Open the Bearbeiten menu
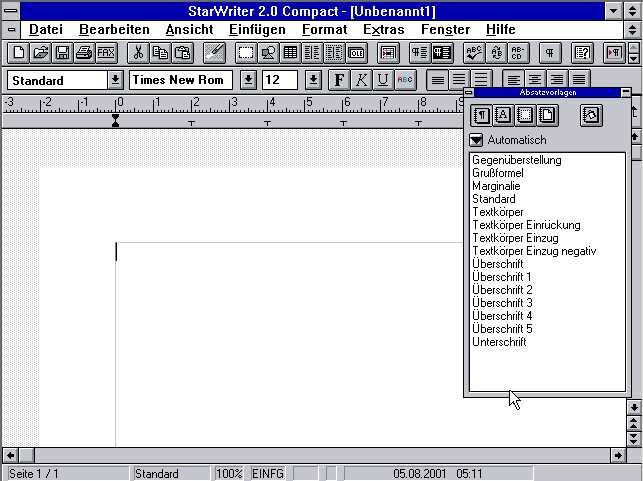The image size is (643, 481). (114, 30)
